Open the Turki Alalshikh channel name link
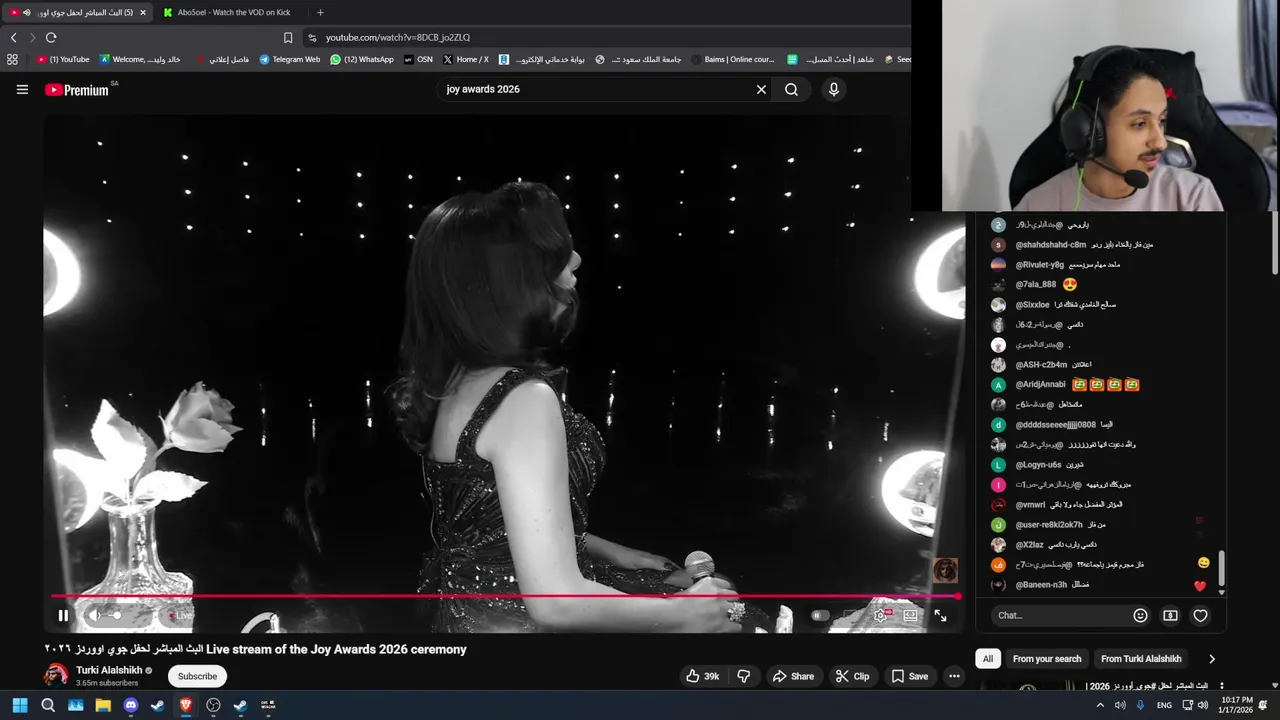Image resolution: width=1280 pixels, height=720 pixels. 109,670
